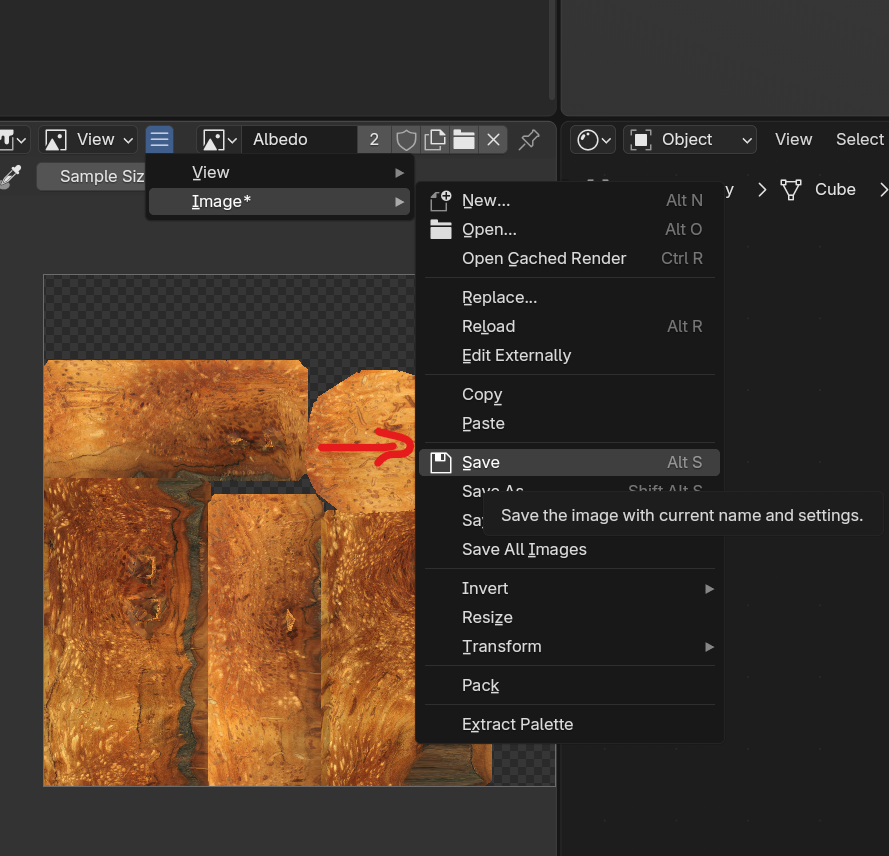Open the View mode dropdown in image editor
Screen dimensions: 889x856
88,139
